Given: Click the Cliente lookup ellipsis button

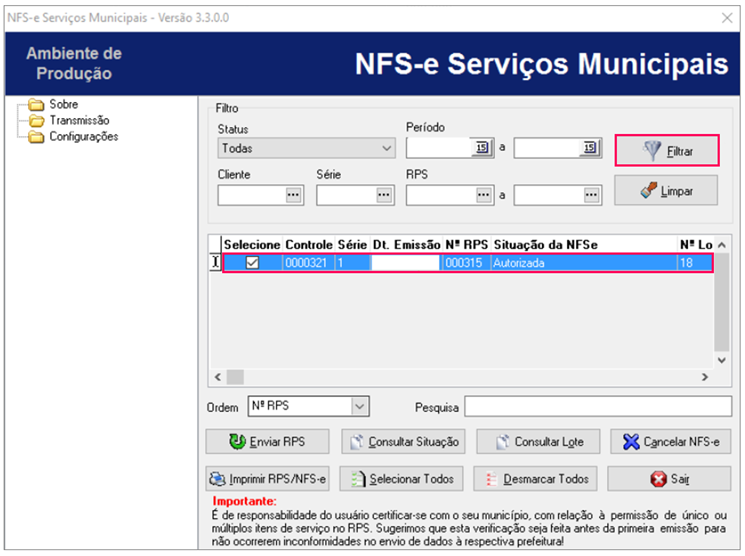Looking at the screenshot, I should pyautogui.click(x=293, y=195).
